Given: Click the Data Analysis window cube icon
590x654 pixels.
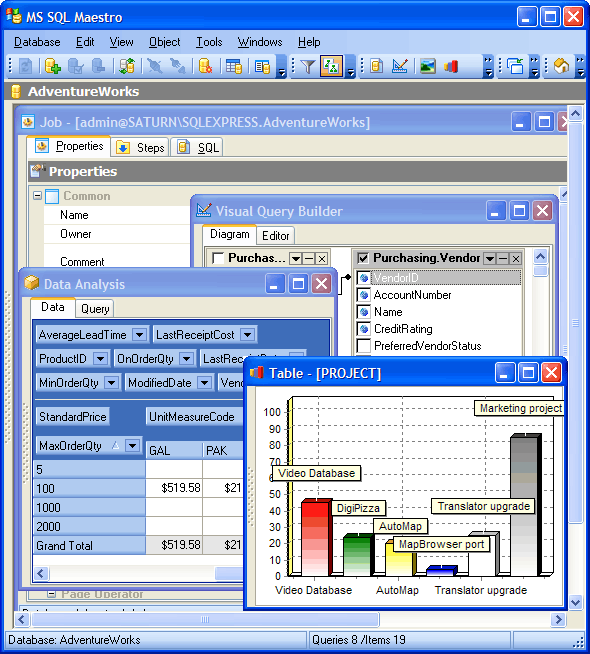Looking at the screenshot, I should pos(32,284).
